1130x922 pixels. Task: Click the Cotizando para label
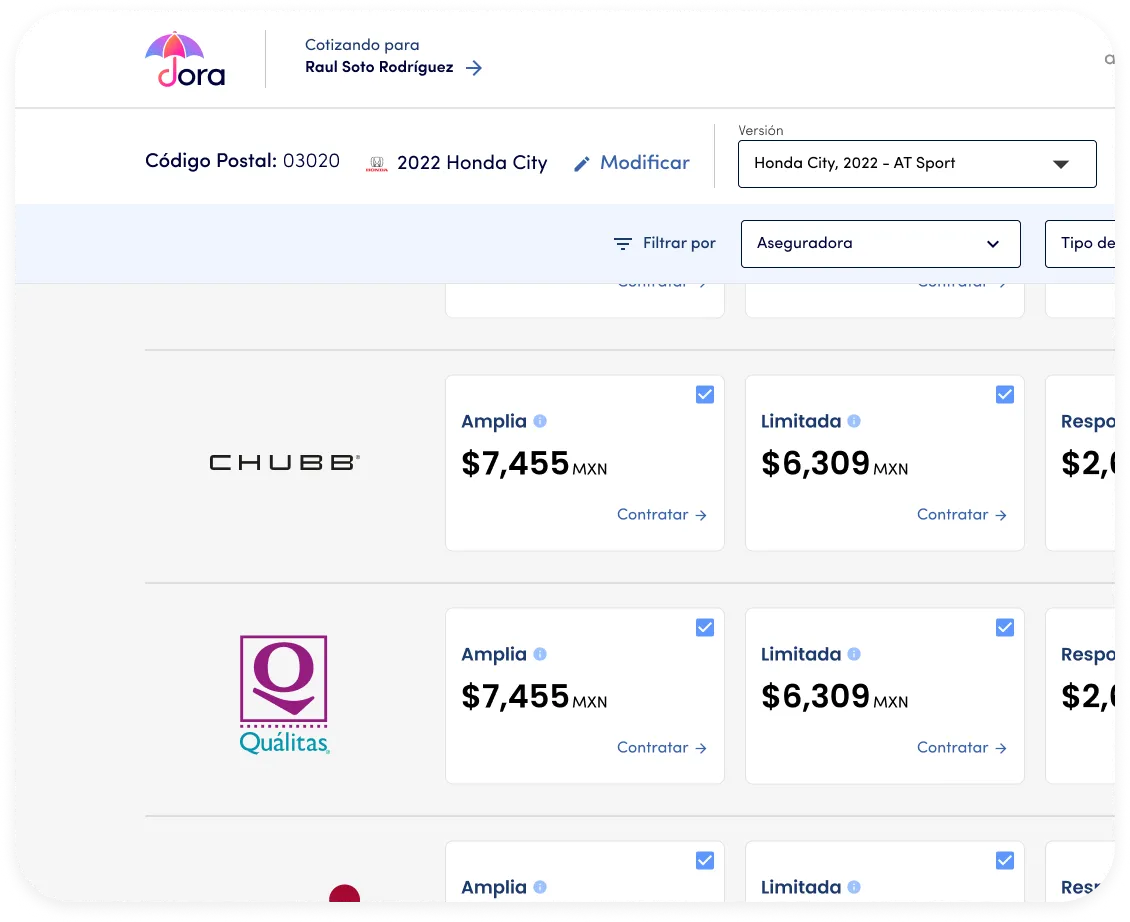coord(362,45)
